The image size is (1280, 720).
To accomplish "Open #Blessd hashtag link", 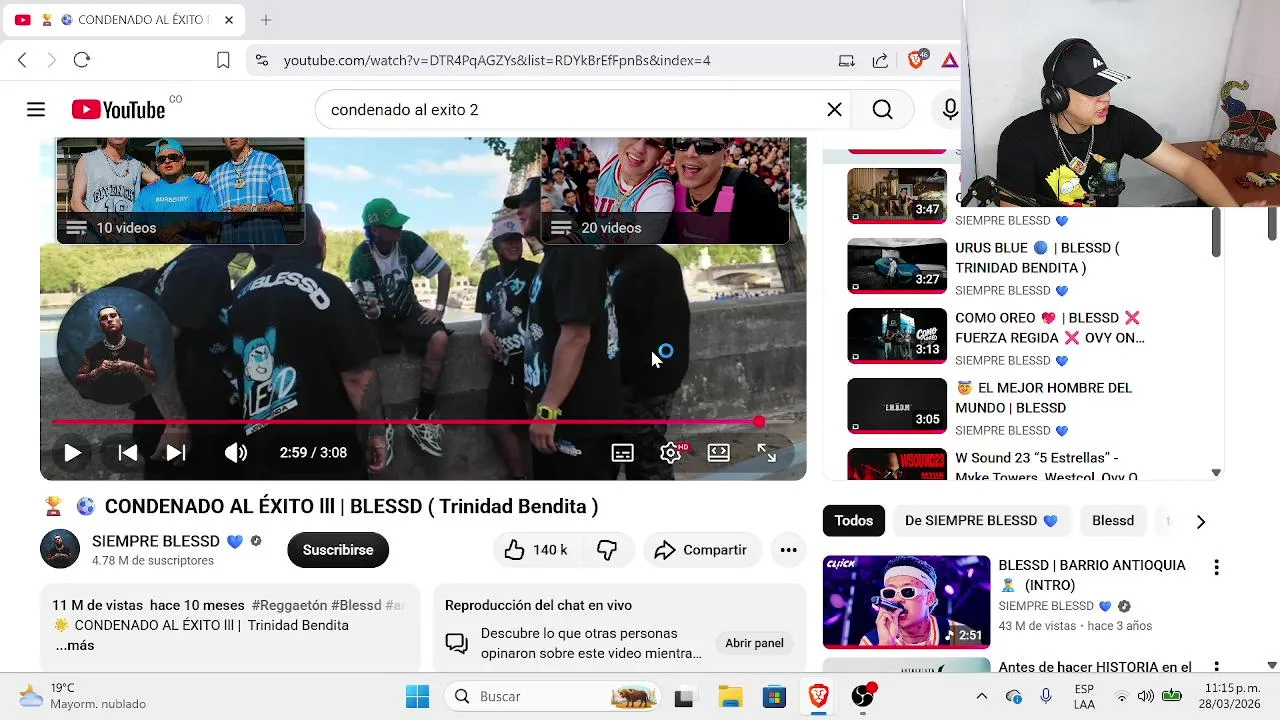I will click(356, 605).
